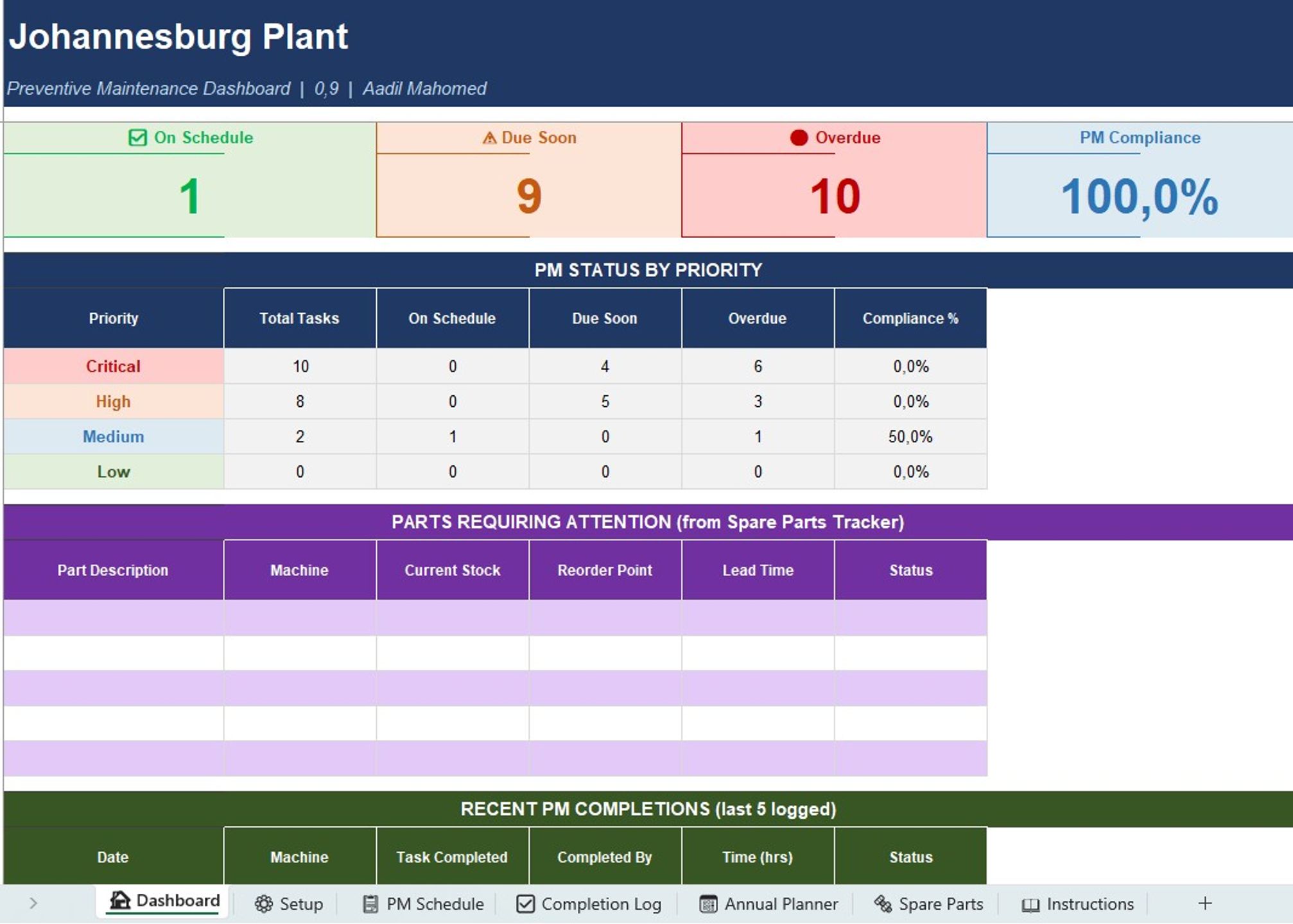
Task: Open the PM Schedule sheet tab
Action: tap(423, 904)
